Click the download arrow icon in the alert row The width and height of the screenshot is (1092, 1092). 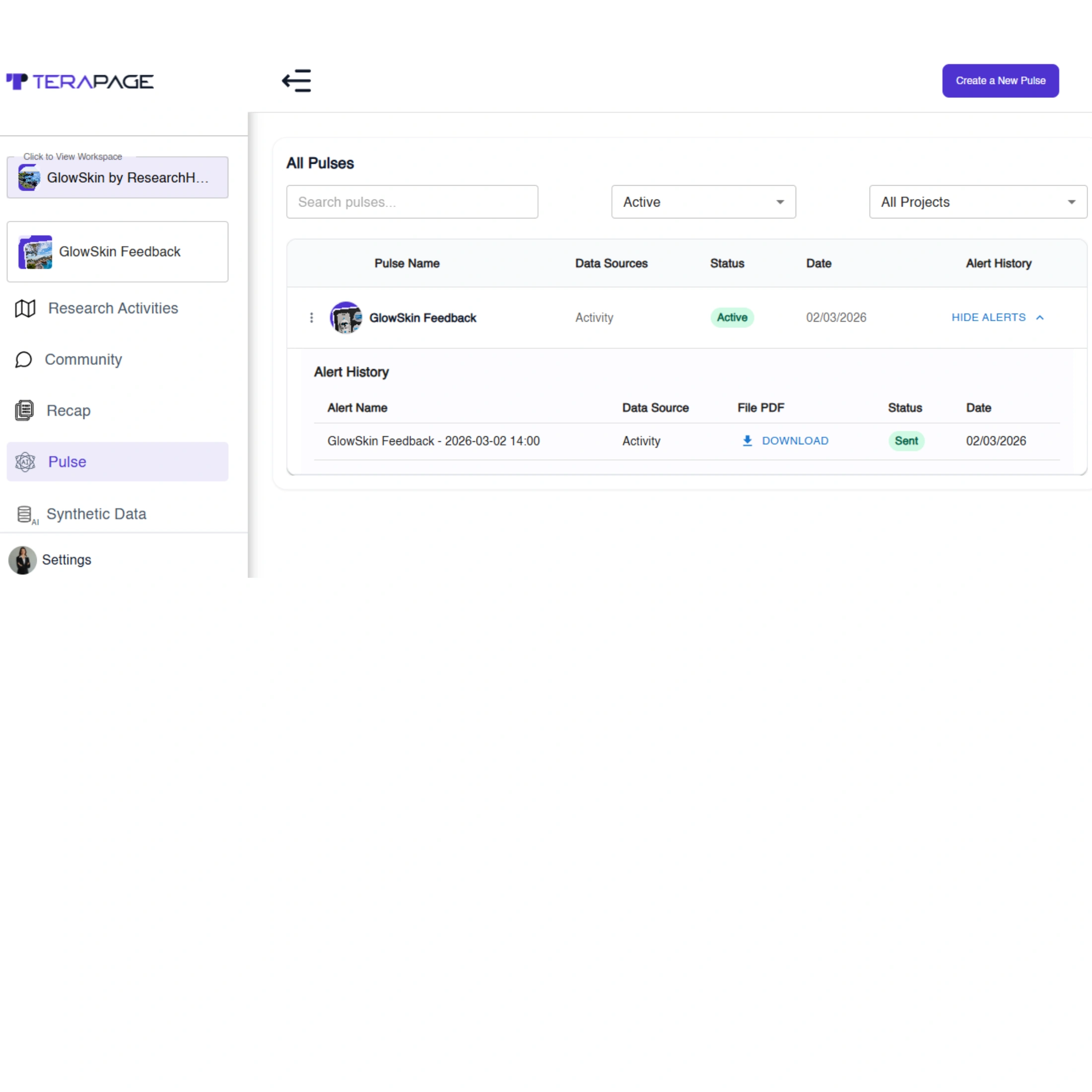coord(747,441)
